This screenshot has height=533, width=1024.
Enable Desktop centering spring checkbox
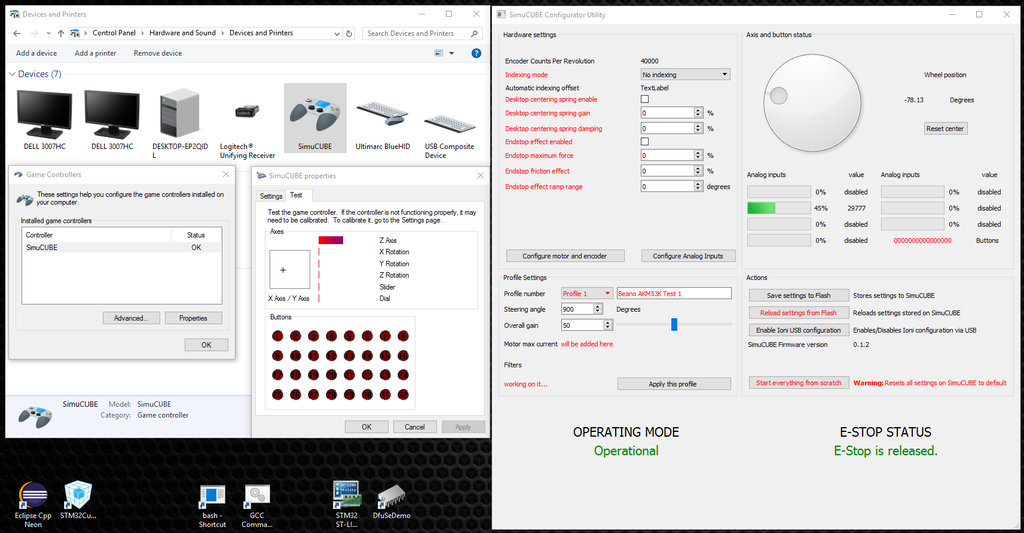[645, 99]
